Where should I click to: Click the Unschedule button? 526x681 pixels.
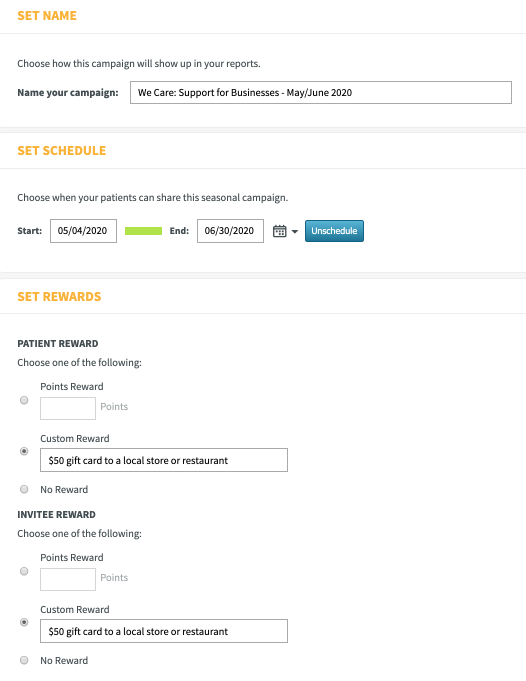[334, 231]
